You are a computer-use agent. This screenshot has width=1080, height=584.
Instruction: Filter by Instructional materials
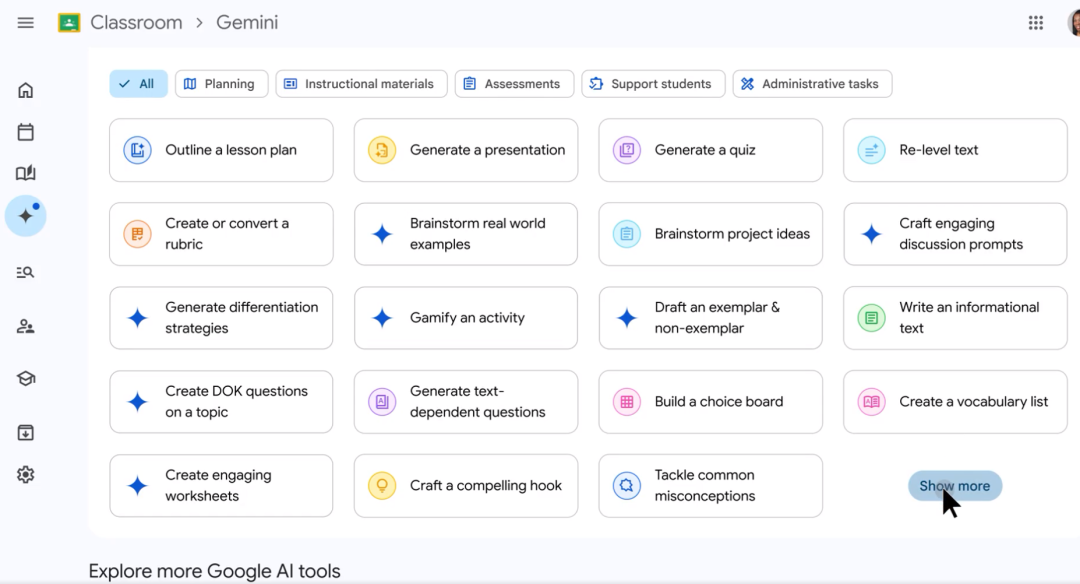tap(362, 84)
